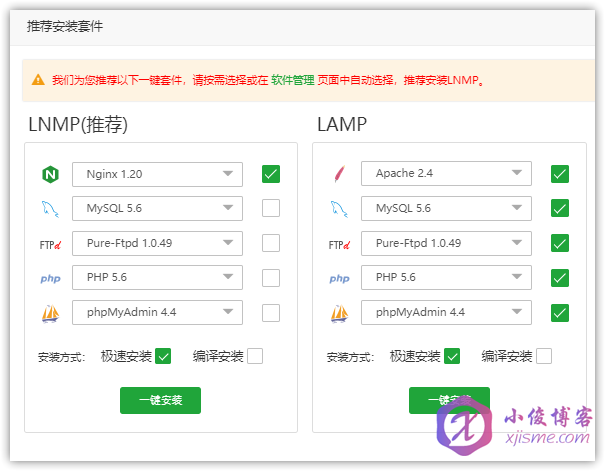Viewport: 605px width, 471px height.
Task: Click the LNMP(推荐) heading
Action: coord(78,125)
